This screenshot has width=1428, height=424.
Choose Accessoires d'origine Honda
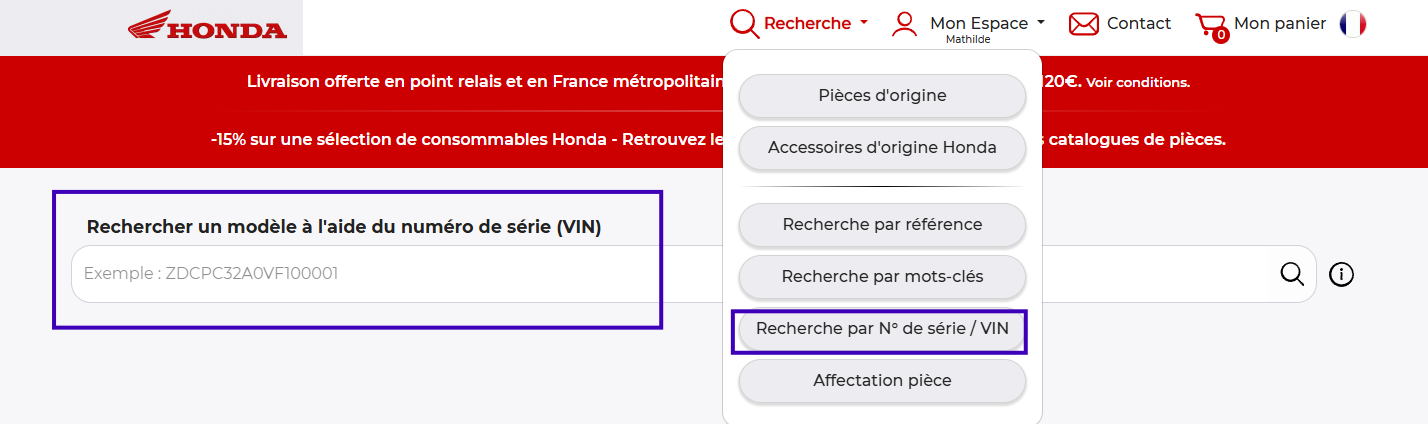tap(882, 148)
